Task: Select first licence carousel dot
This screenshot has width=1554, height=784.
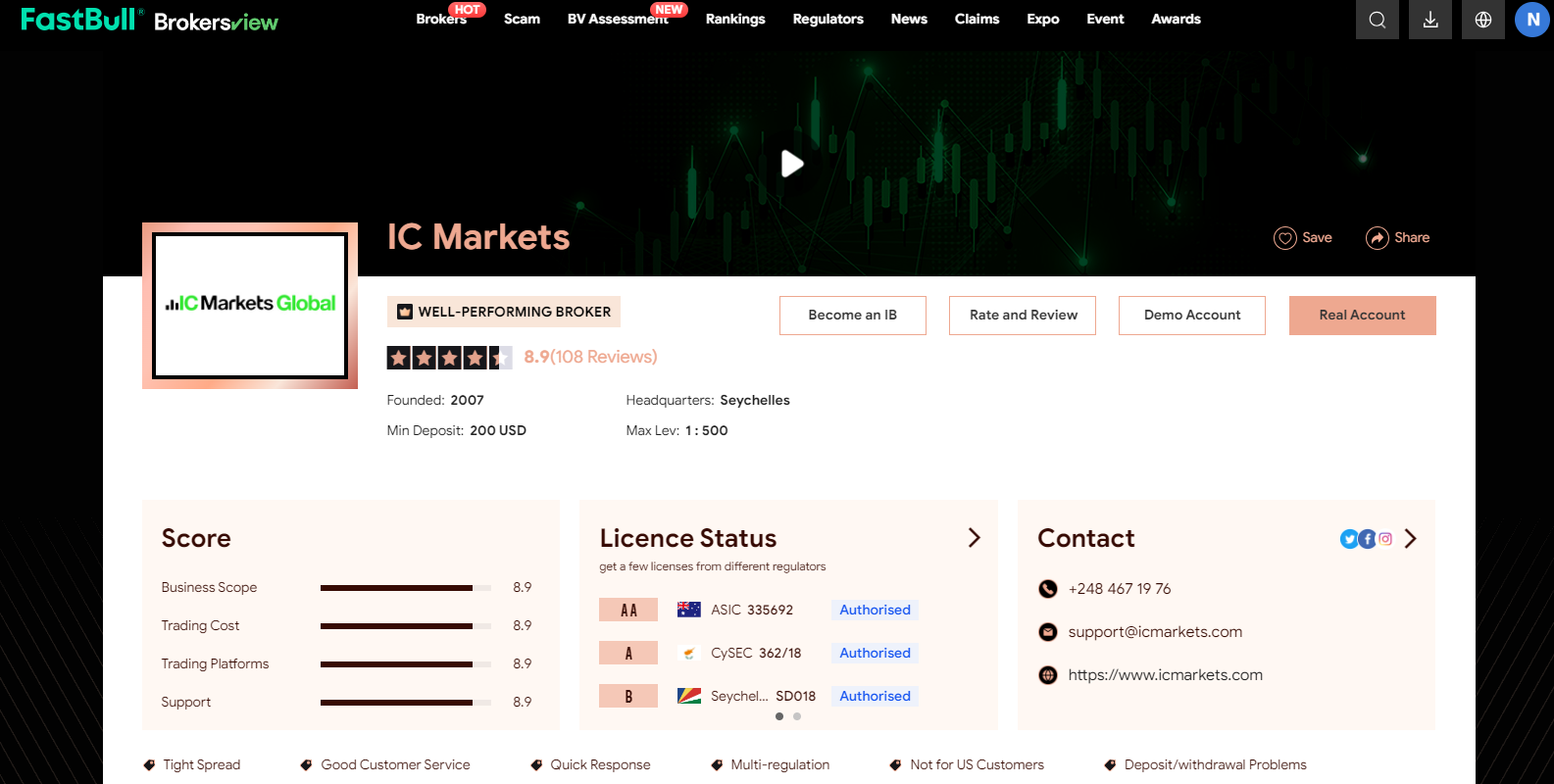Action: (779, 716)
